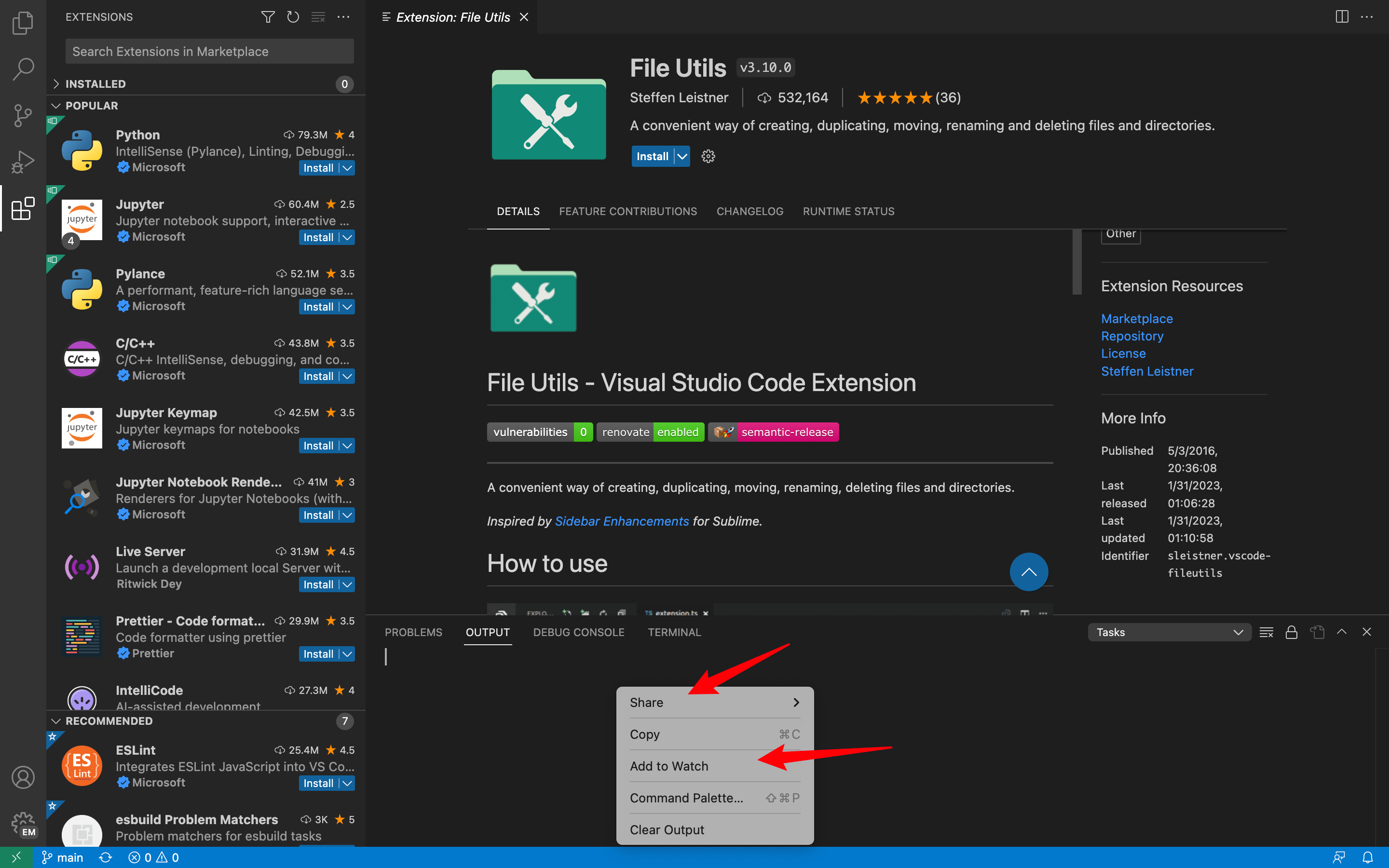Click the Other category tag
This screenshot has width=1389, height=868.
(1120, 234)
